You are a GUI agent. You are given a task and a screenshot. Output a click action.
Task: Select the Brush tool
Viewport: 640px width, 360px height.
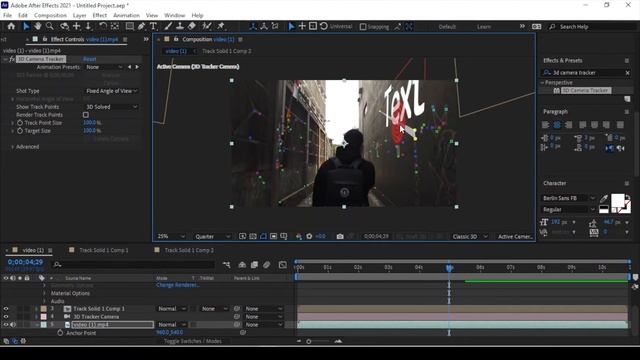pyautogui.click(x=168, y=26)
